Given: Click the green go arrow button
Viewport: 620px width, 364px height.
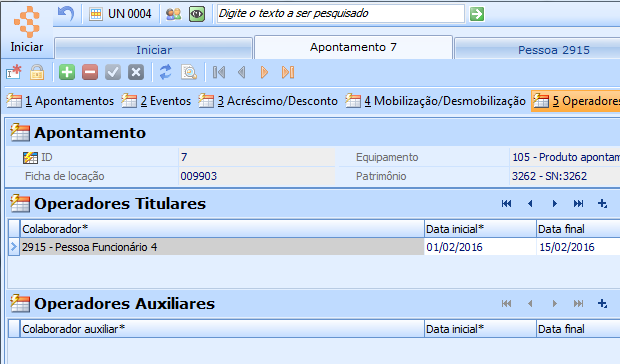Looking at the screenshot, I should point(477,14).
